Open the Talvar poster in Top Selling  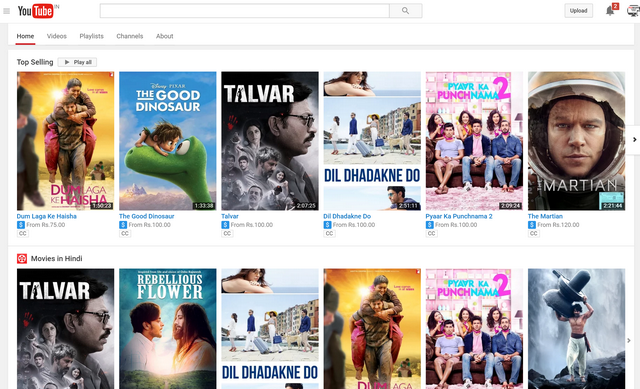(270, 141)
